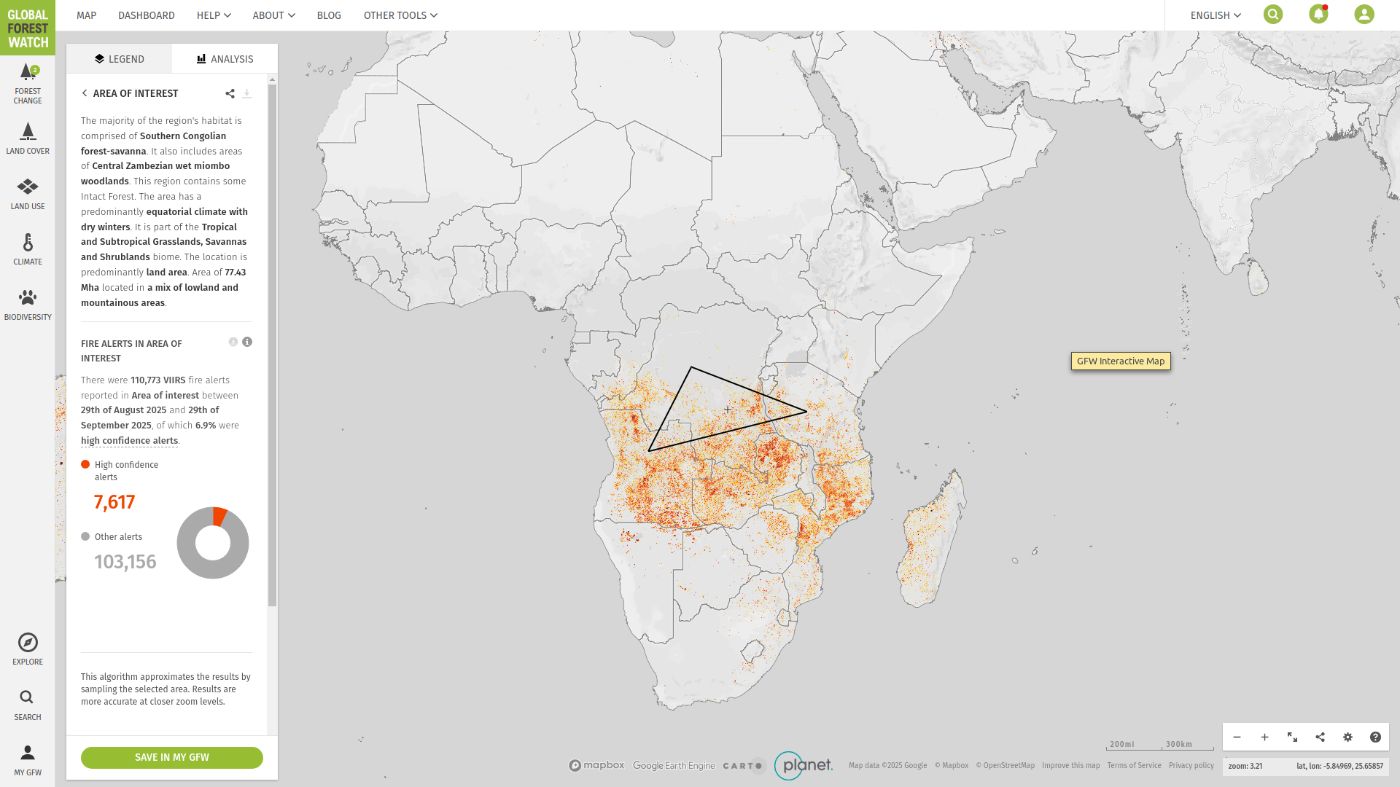
Task: Open the Dashboard menu item
Action: click(x=146, y=15)
